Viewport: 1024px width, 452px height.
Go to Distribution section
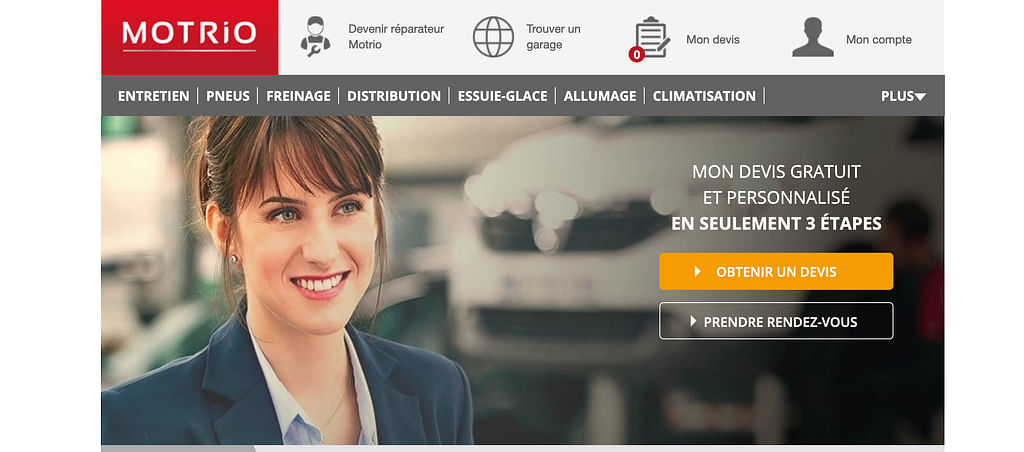tap(394, 96)
